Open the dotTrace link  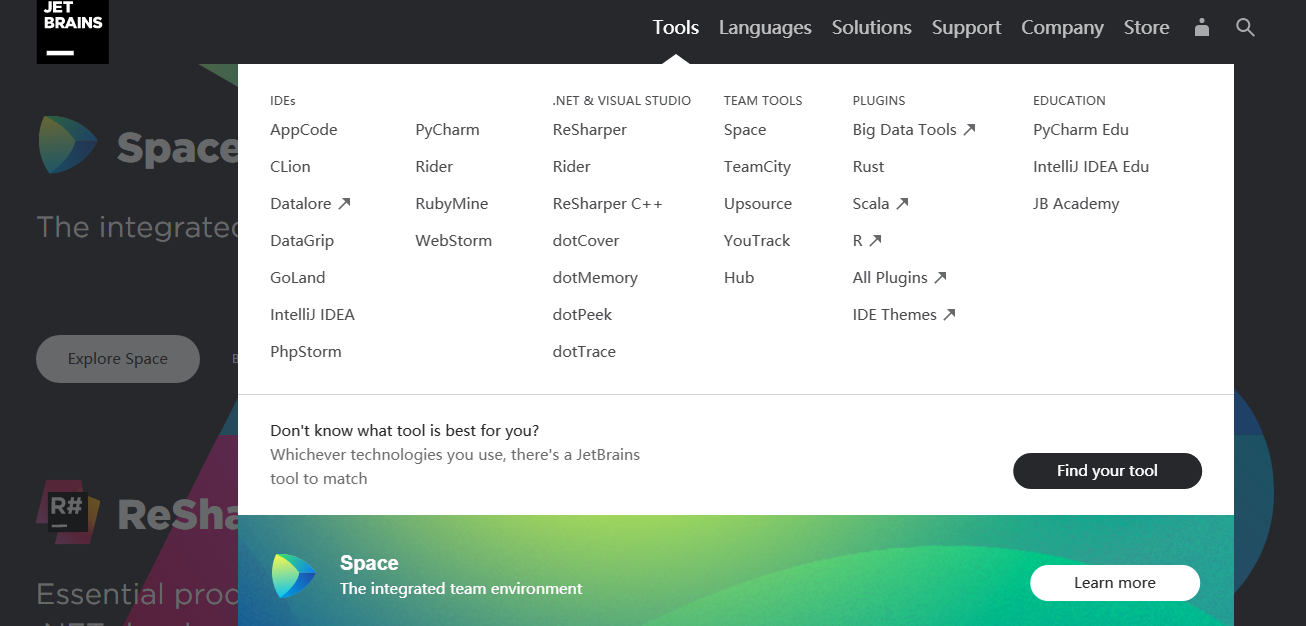click(583, 351)
